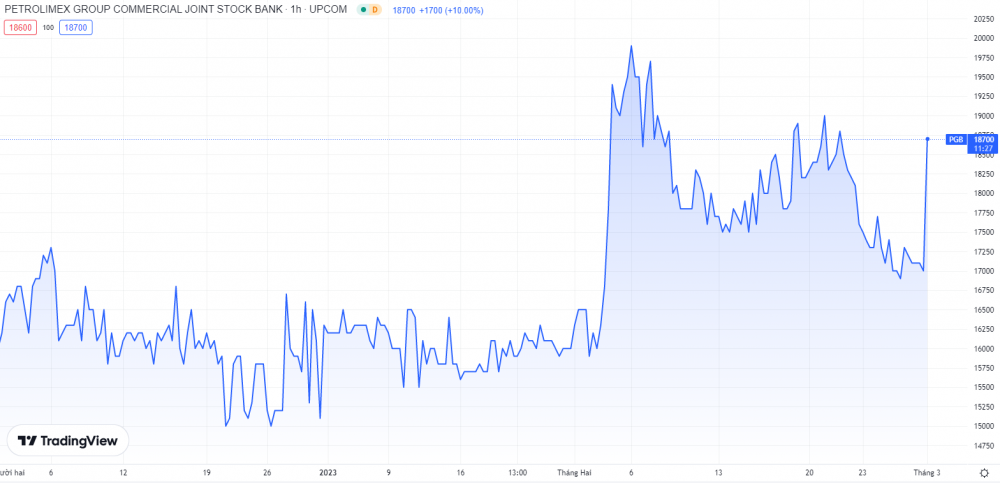Click the green market status dot
The image size is (1000, 483).
coord(362,10)
